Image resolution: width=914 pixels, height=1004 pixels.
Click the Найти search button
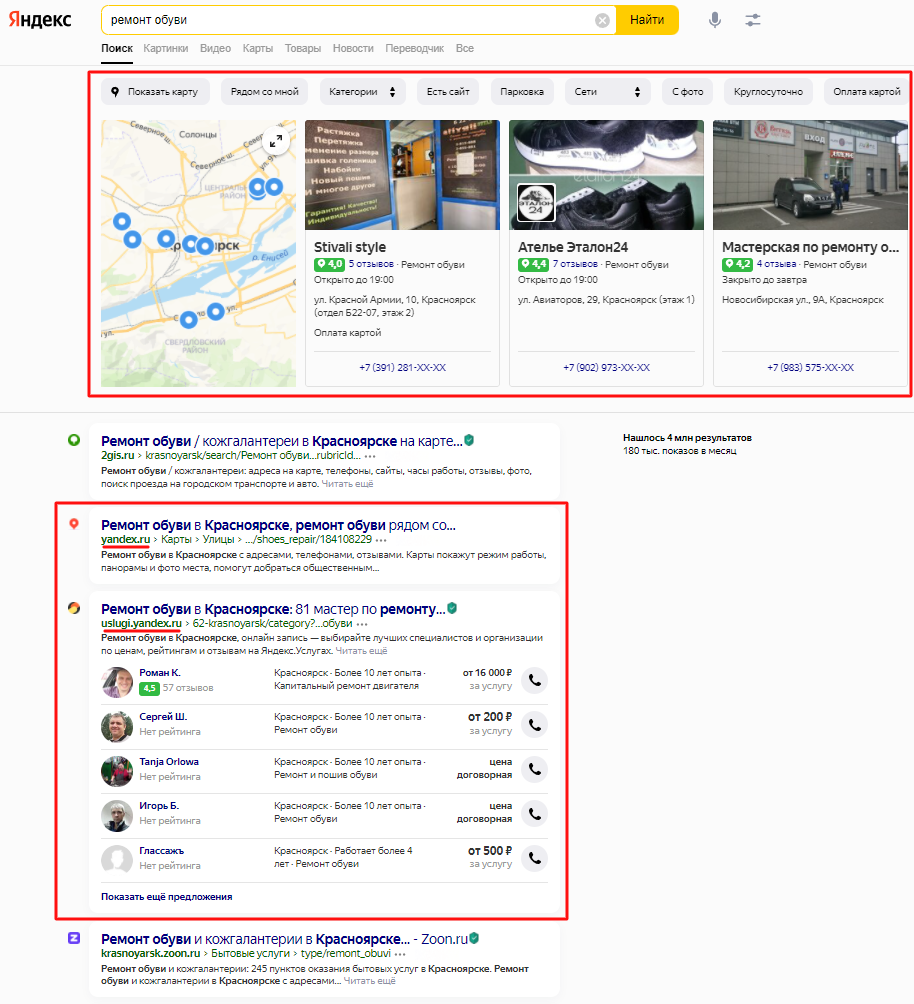point(647,20)
